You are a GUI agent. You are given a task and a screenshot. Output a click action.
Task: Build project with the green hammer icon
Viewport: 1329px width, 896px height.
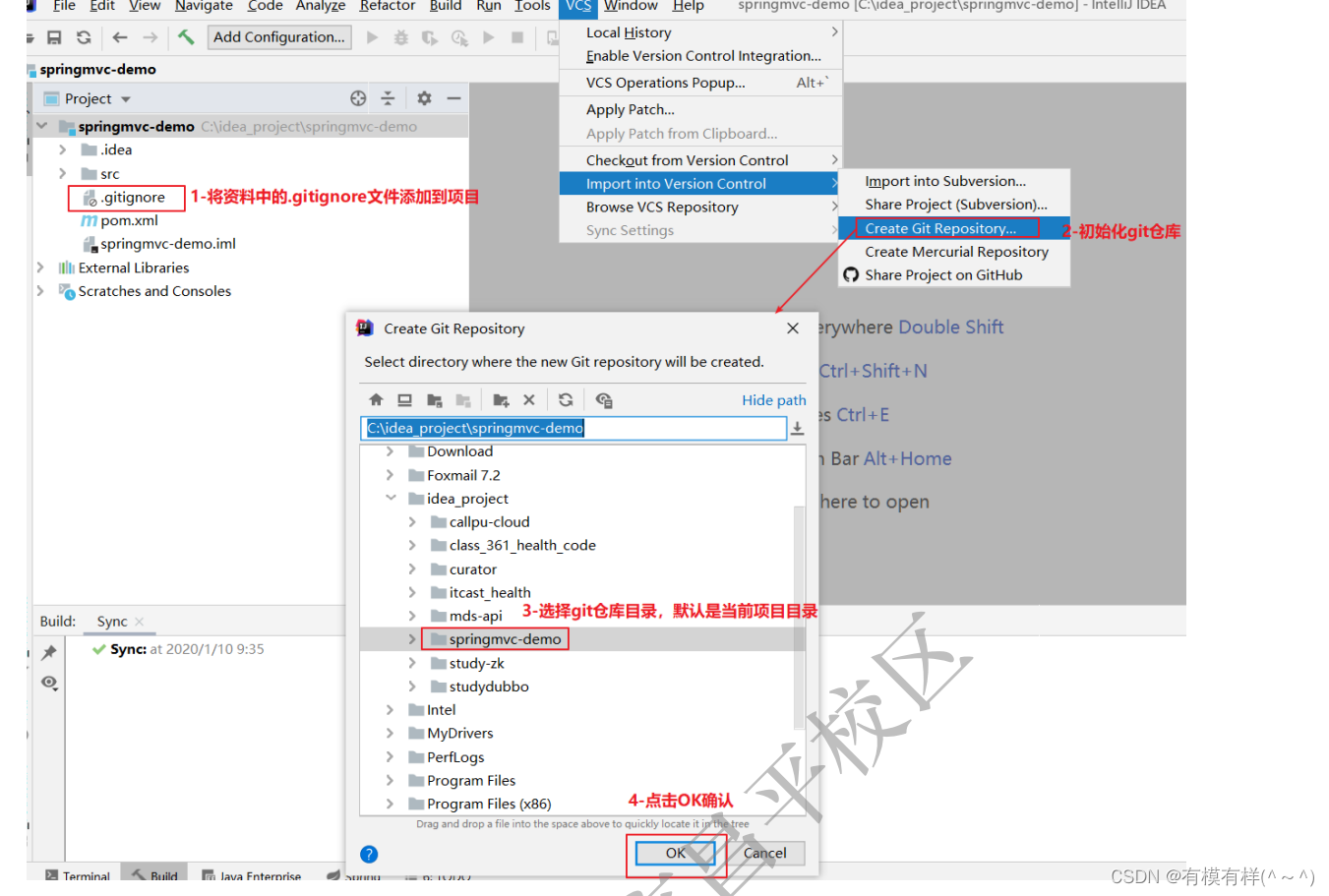tap(186, 37)
